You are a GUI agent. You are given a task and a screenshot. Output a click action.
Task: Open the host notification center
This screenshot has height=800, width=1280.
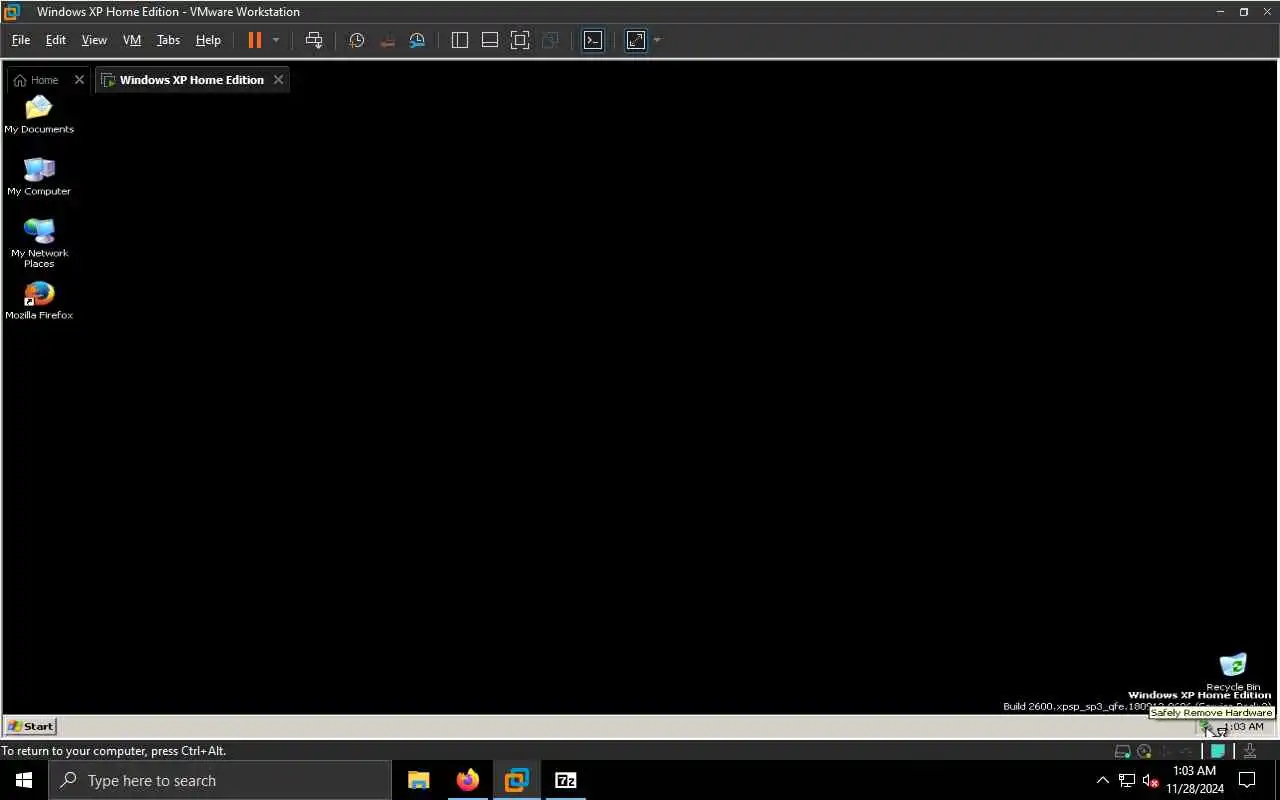point(1247,780)
